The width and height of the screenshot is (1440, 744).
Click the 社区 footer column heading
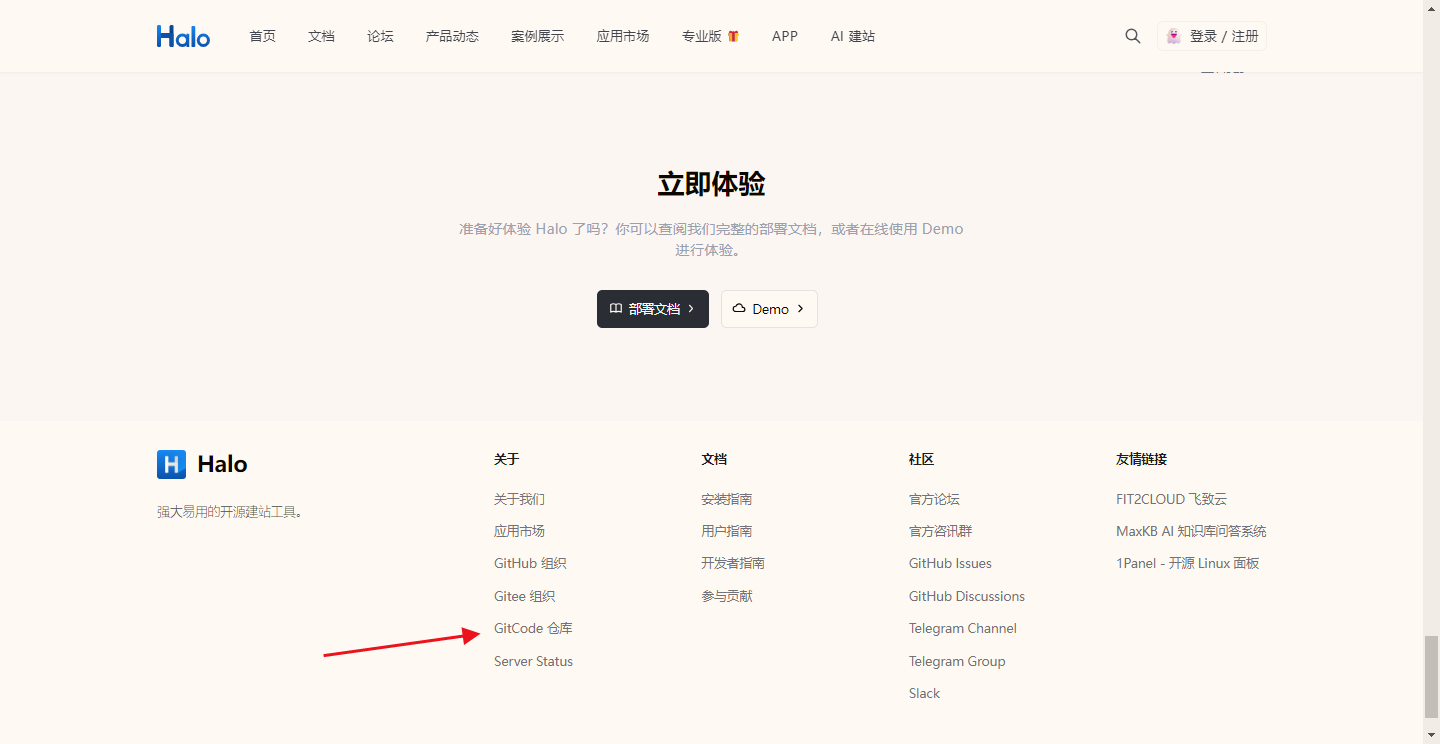921,459
